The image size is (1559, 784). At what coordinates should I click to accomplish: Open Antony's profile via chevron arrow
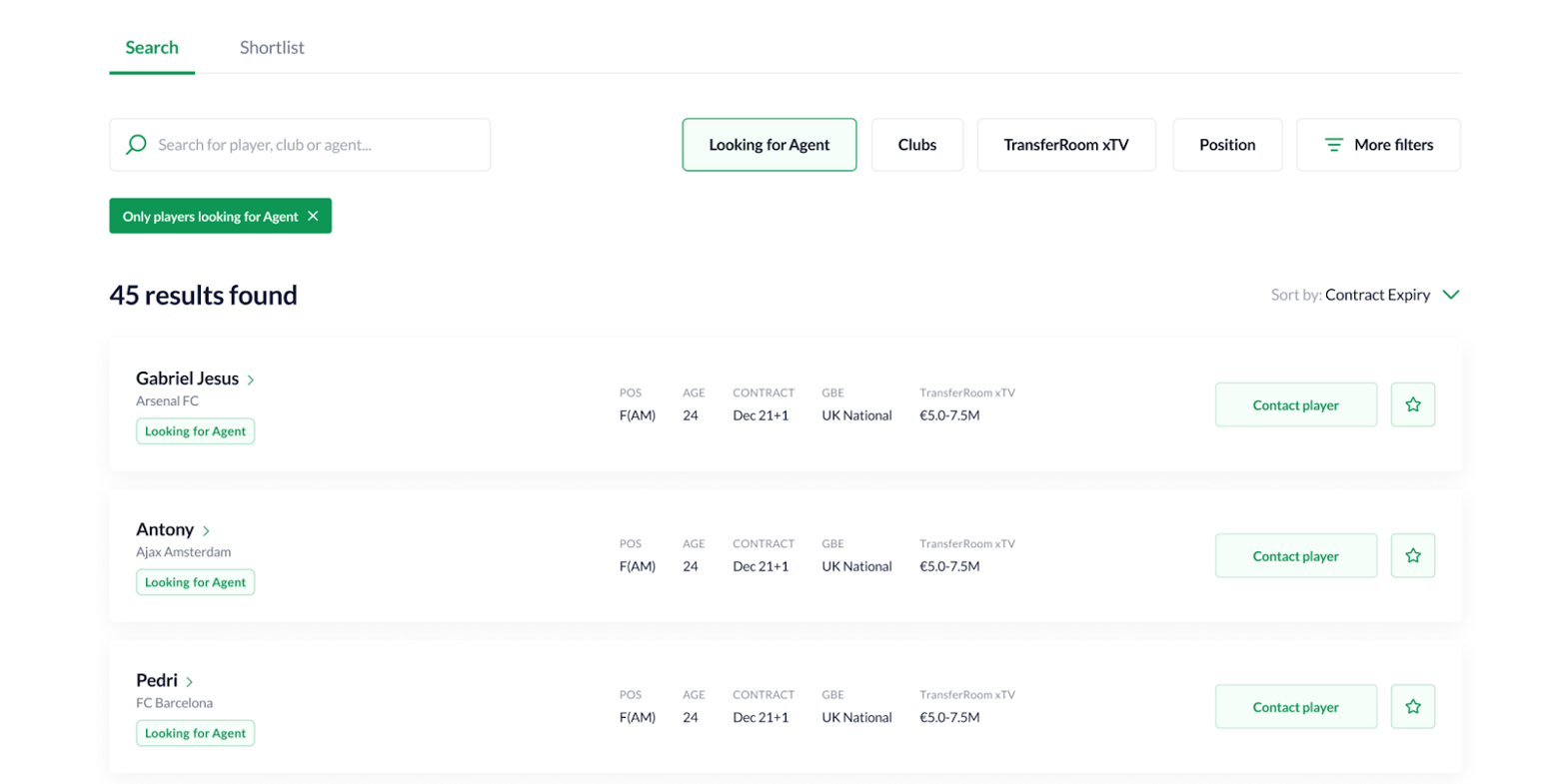pyautogui.click(x=206, y=530)
